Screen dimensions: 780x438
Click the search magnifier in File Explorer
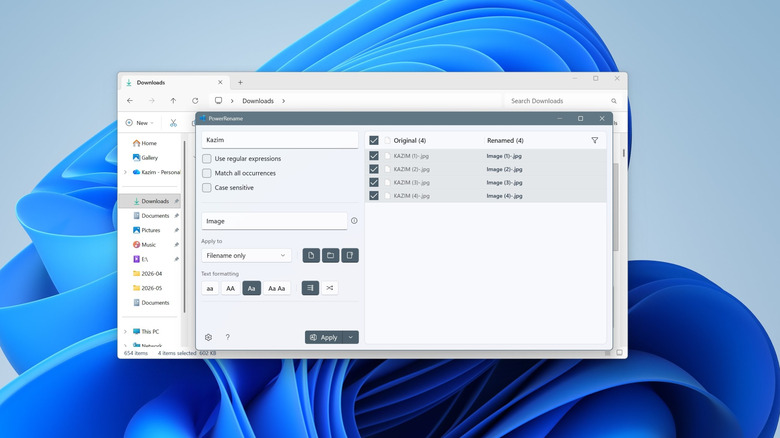(x=614, y=101)
